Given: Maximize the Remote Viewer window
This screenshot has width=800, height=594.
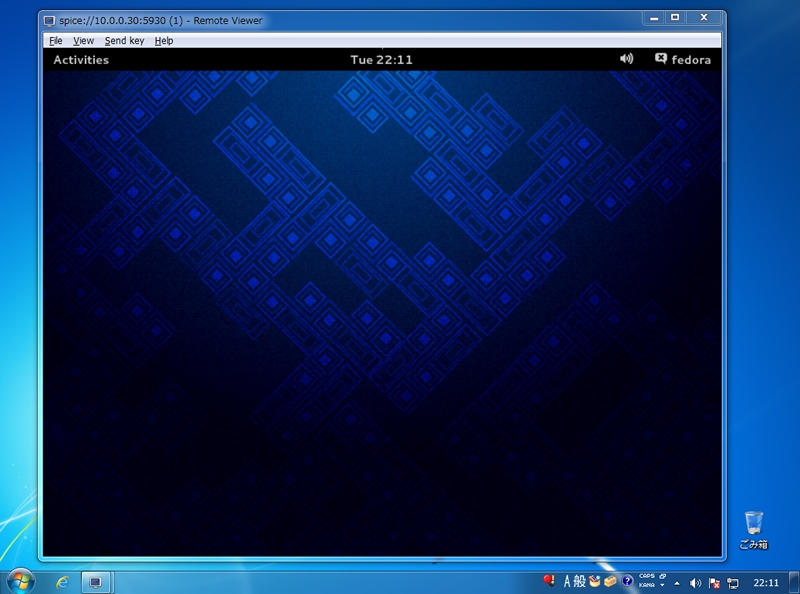Looking at the screenshot, I should point(675,18).
